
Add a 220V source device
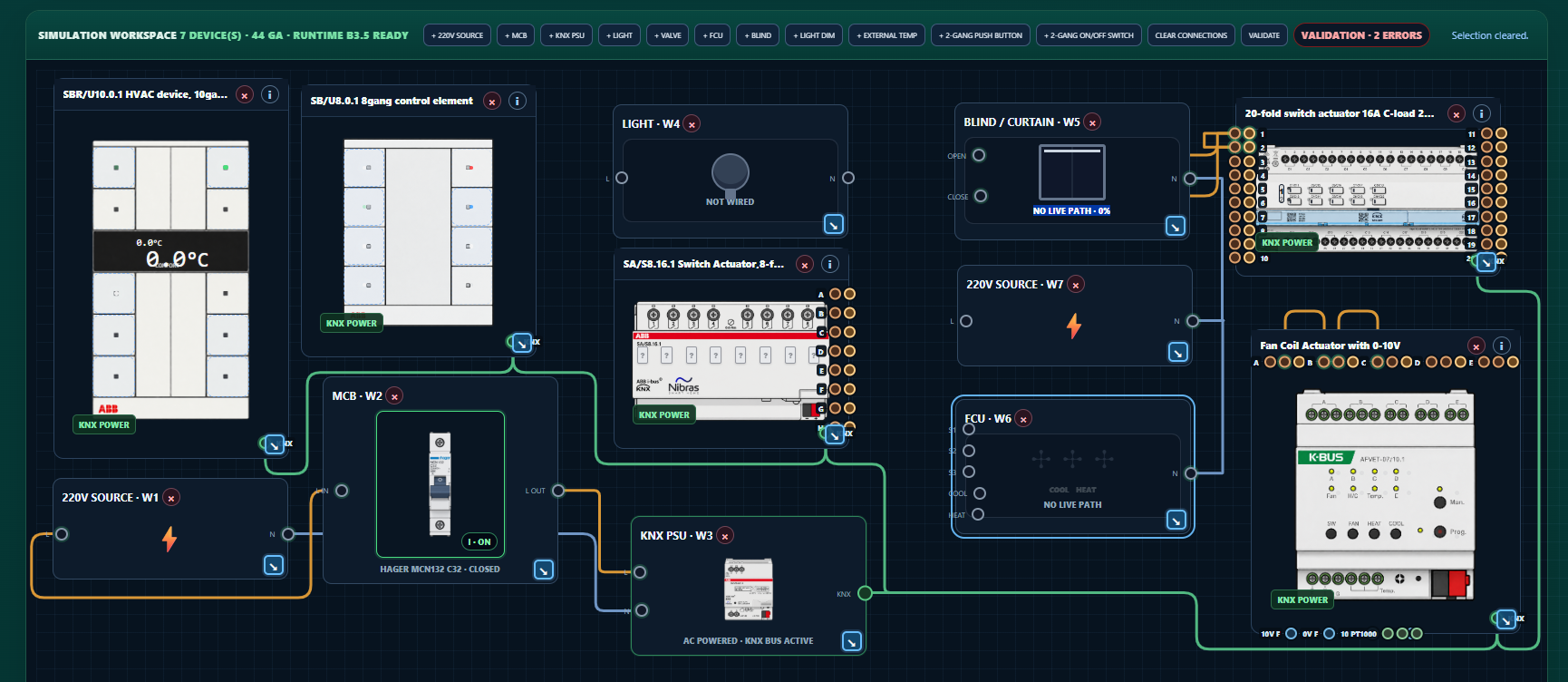458,35
